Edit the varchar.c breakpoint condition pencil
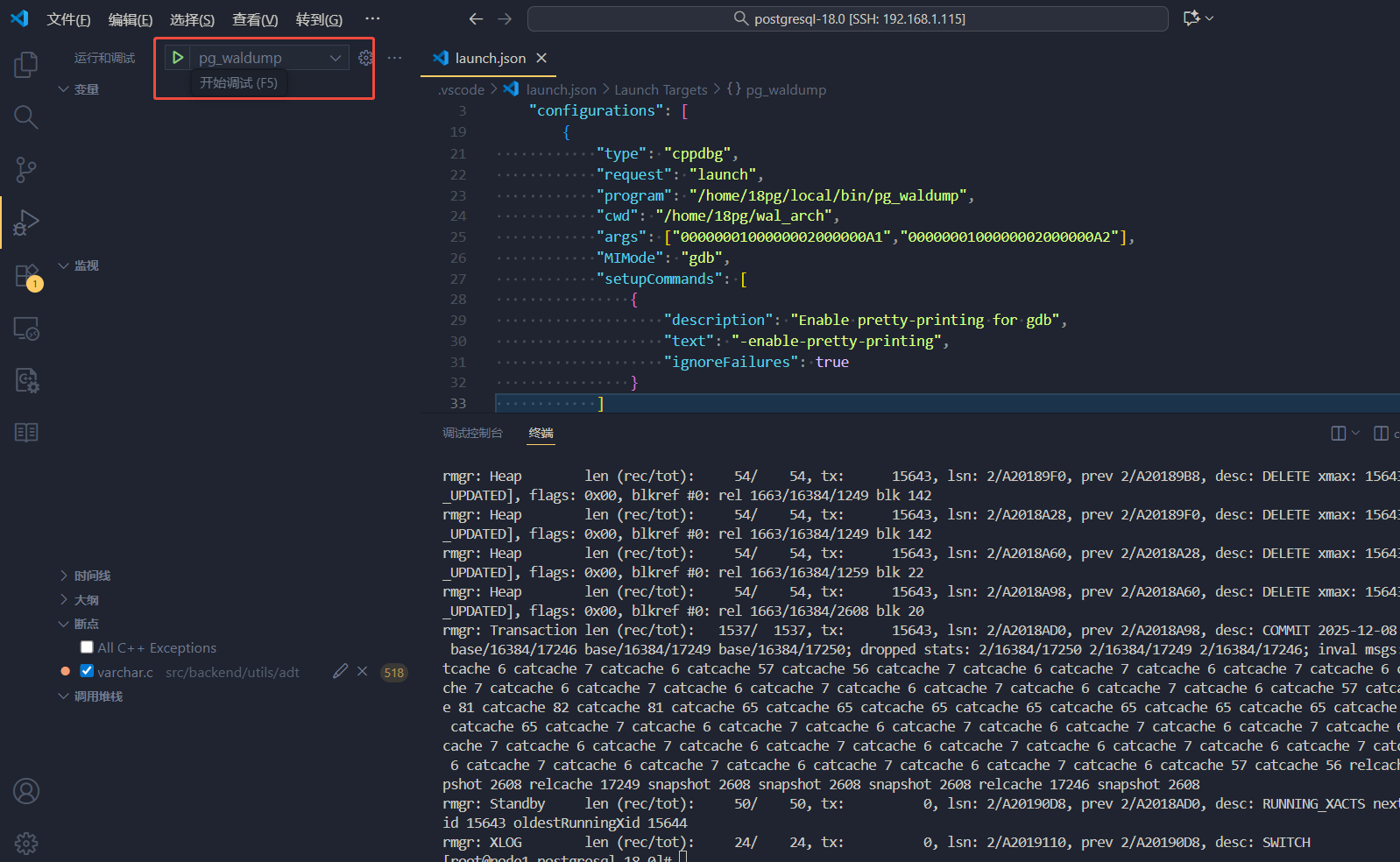The image size is (1400, 862). pyautogui.click(x=341, y=672)
